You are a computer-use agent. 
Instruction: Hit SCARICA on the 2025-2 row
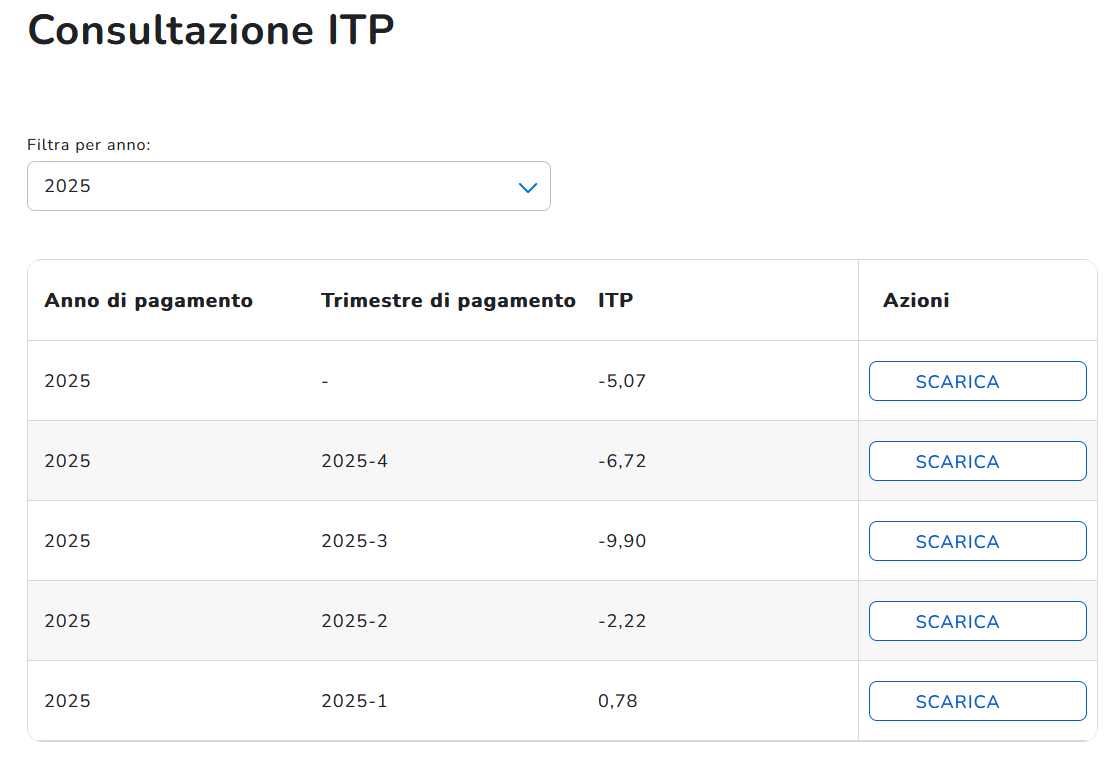point(977,621)
